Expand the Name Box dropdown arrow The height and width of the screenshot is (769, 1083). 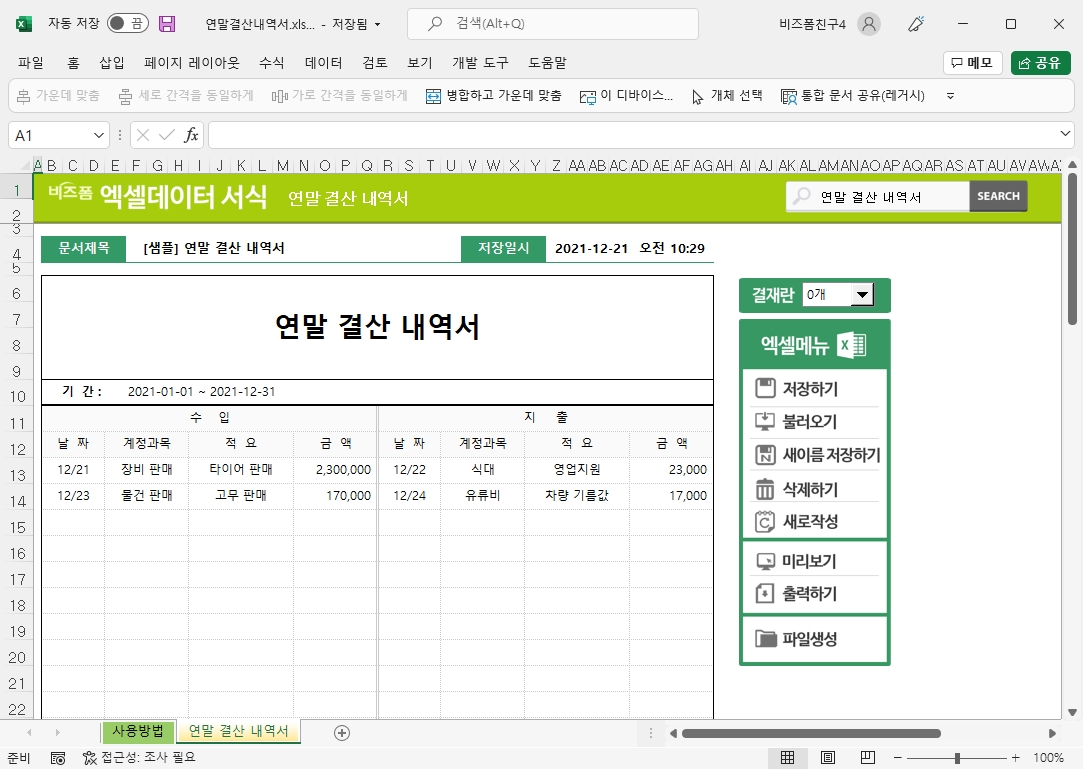[x=99, y=135]
